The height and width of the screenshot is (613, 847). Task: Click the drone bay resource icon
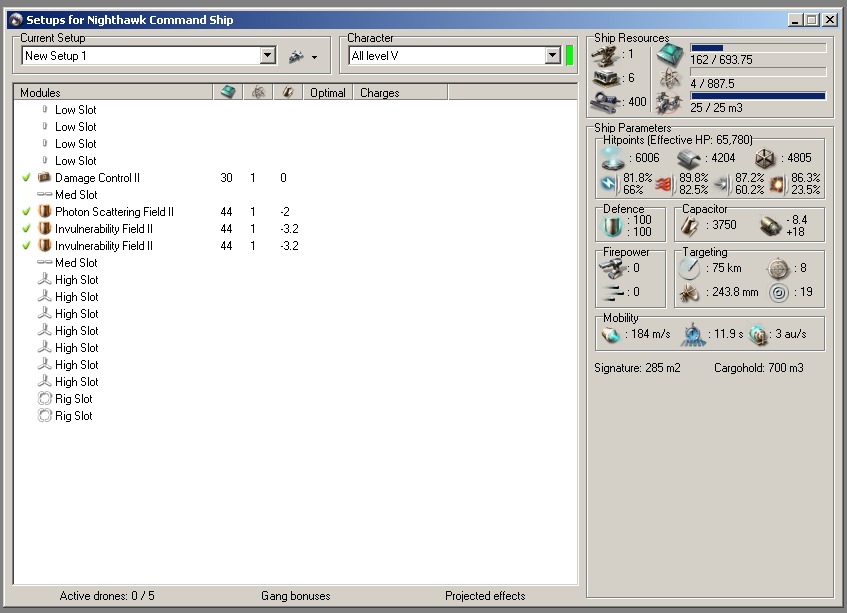pos(670,103)
